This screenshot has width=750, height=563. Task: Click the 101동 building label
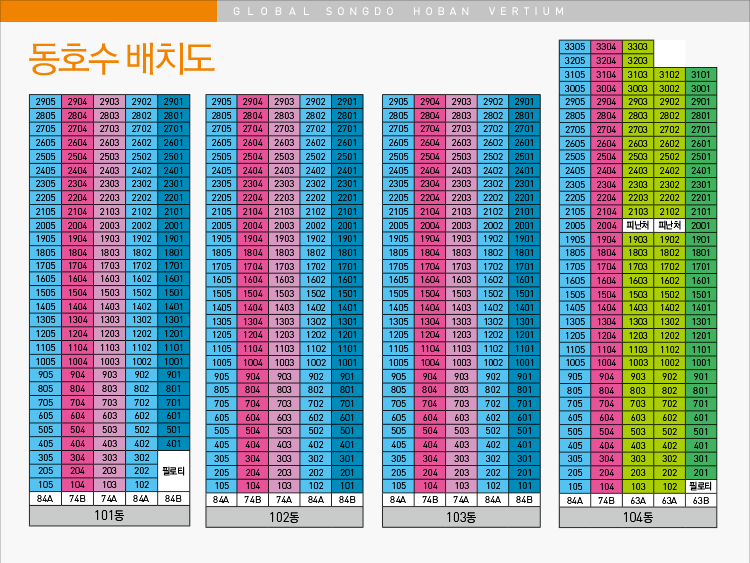point(108,516)
